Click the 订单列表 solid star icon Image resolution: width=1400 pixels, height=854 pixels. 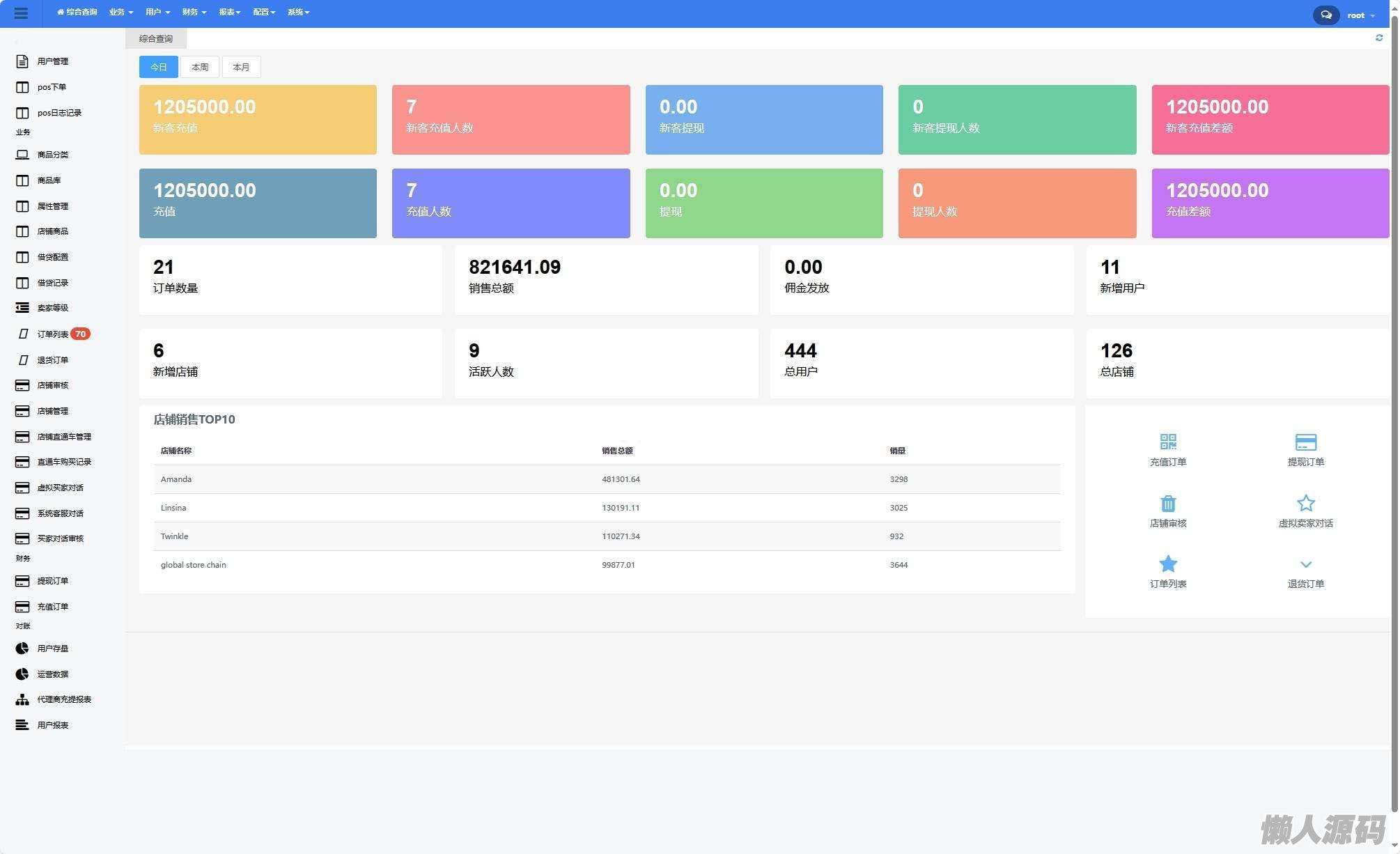1167,564
